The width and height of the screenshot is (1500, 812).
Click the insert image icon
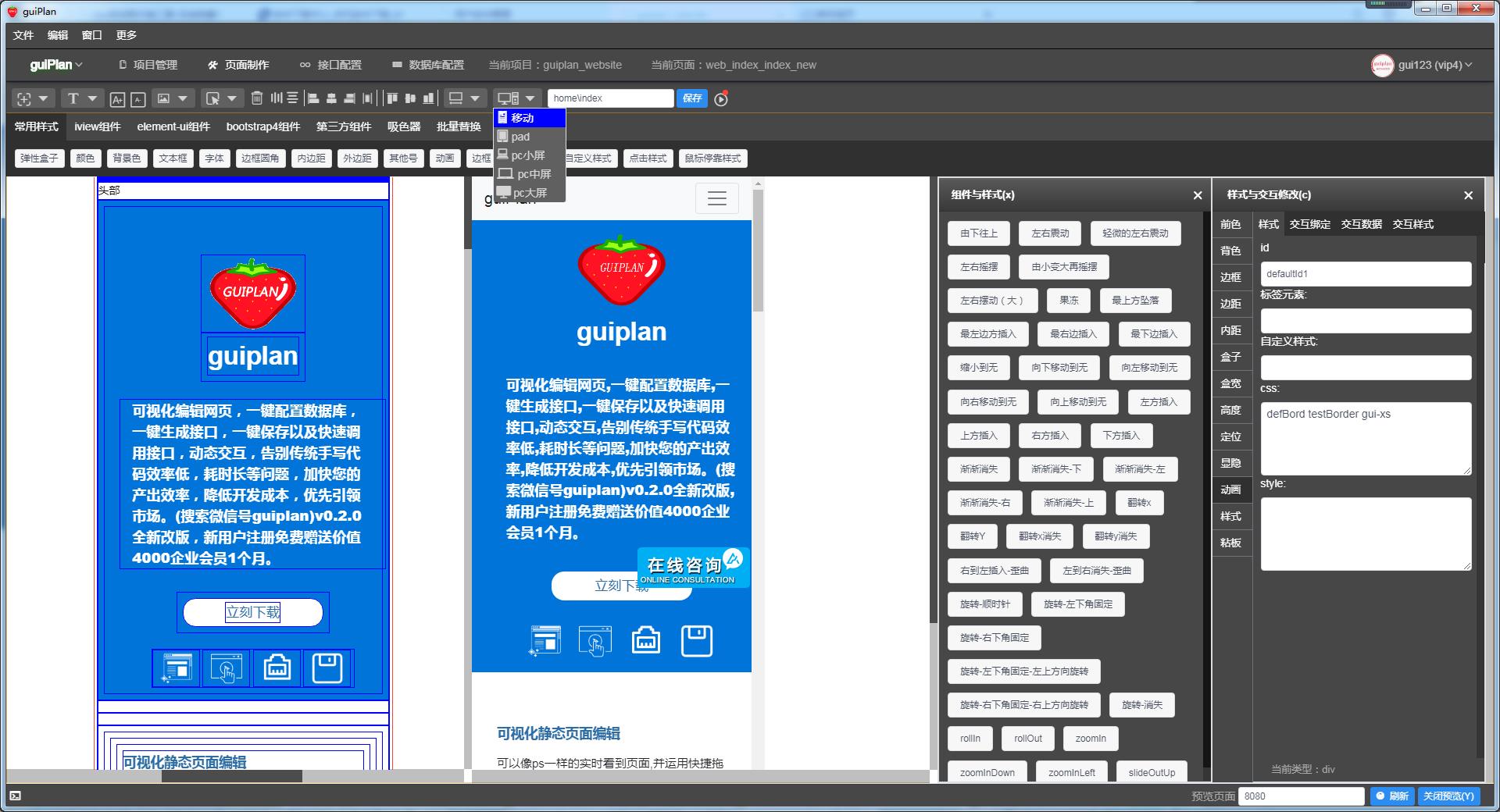164,98
